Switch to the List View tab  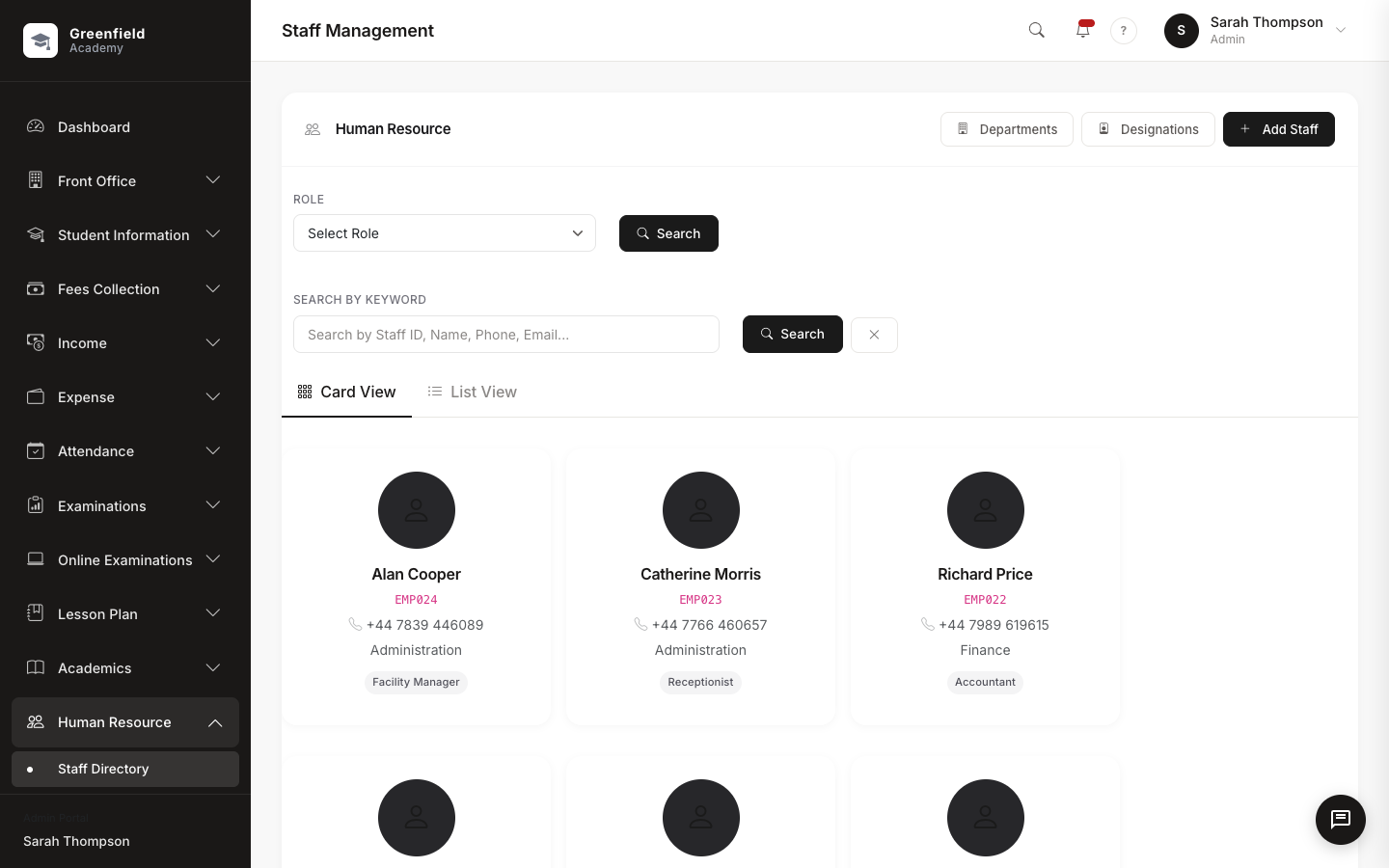click(473, 392)
